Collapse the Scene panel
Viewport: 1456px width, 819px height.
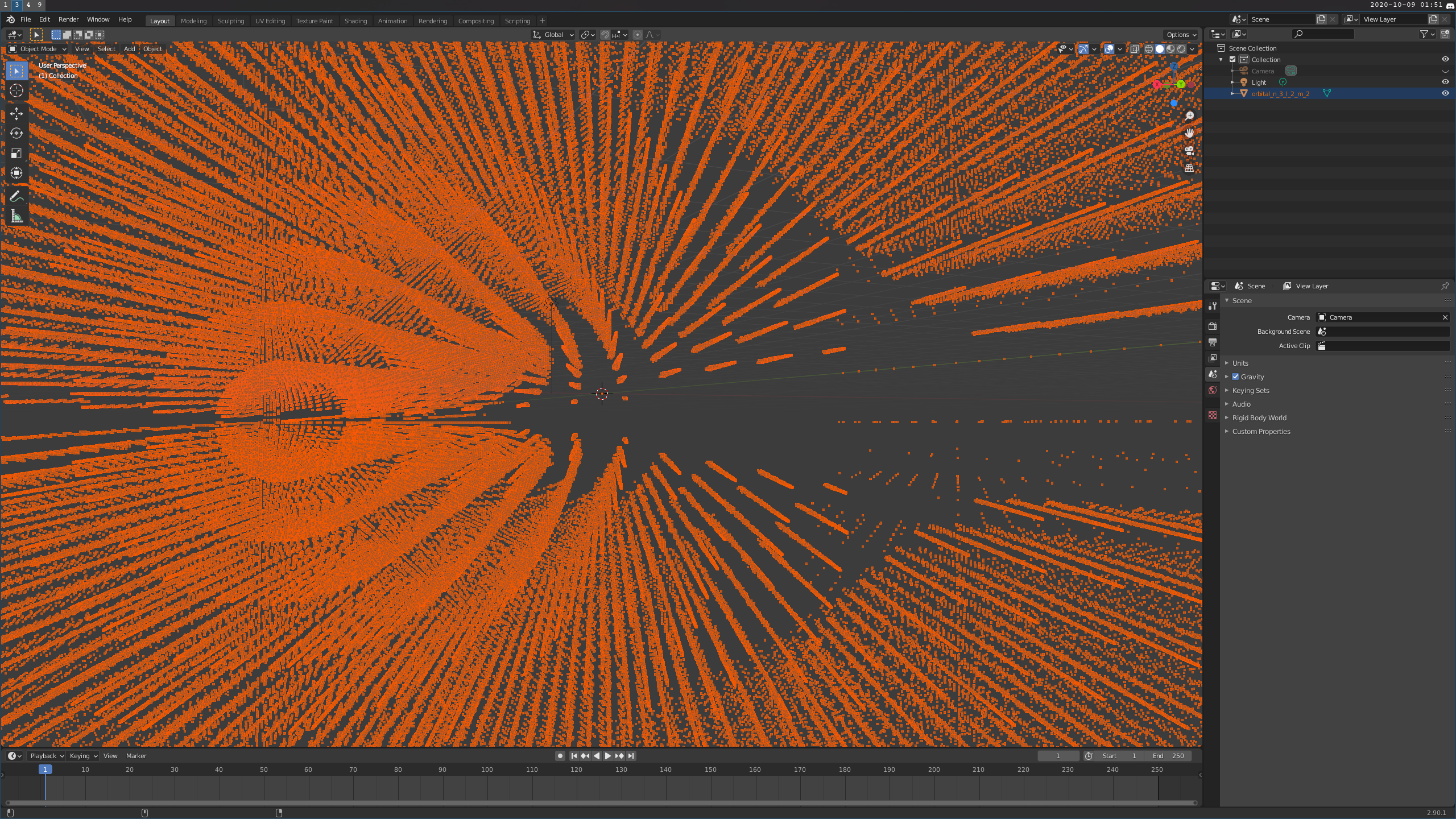(x=1242, y=300)
